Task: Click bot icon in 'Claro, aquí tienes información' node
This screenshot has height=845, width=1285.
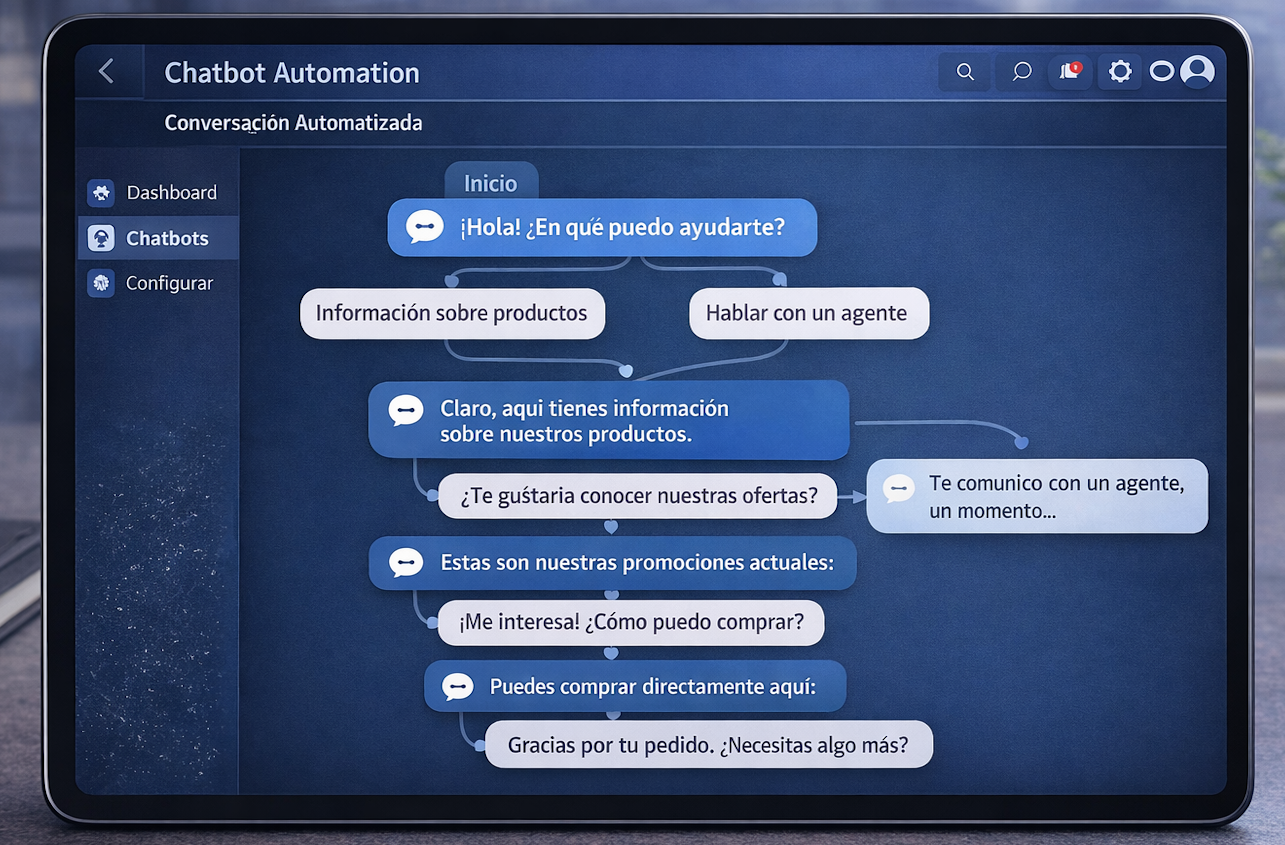Action: pos(406,410)
